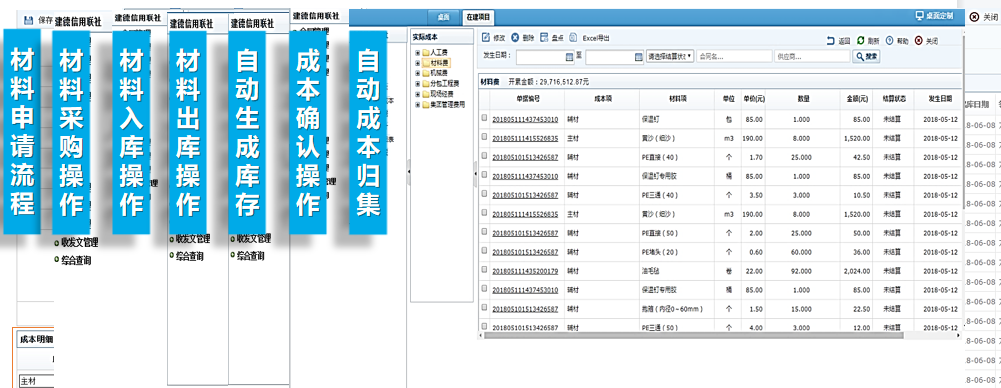Viewport: 1001px width, 388px height.
Task: Click the 返回 back arrow icon
Action: (x=831, y=40)
